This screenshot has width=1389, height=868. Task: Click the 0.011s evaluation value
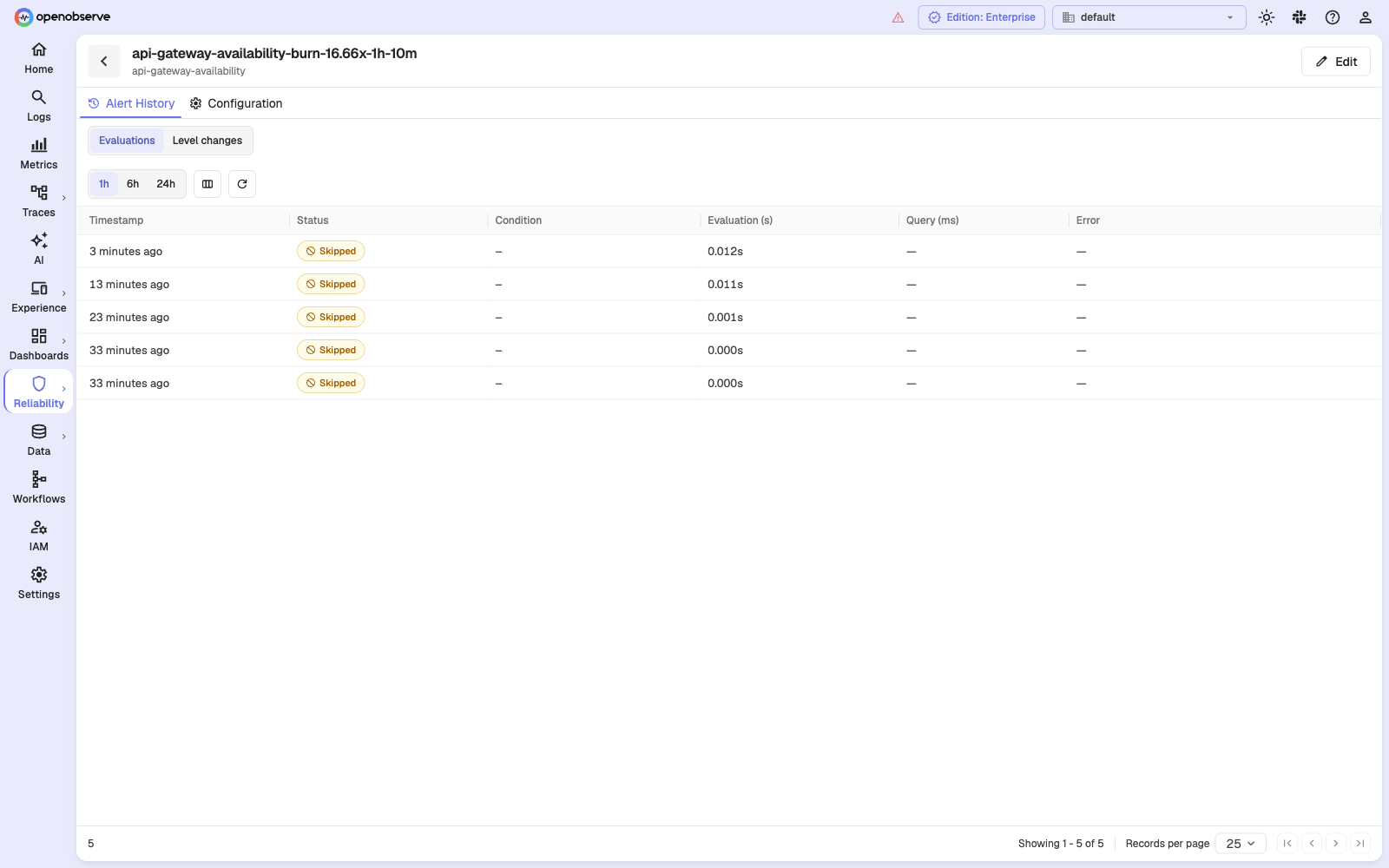click(725, 285)
